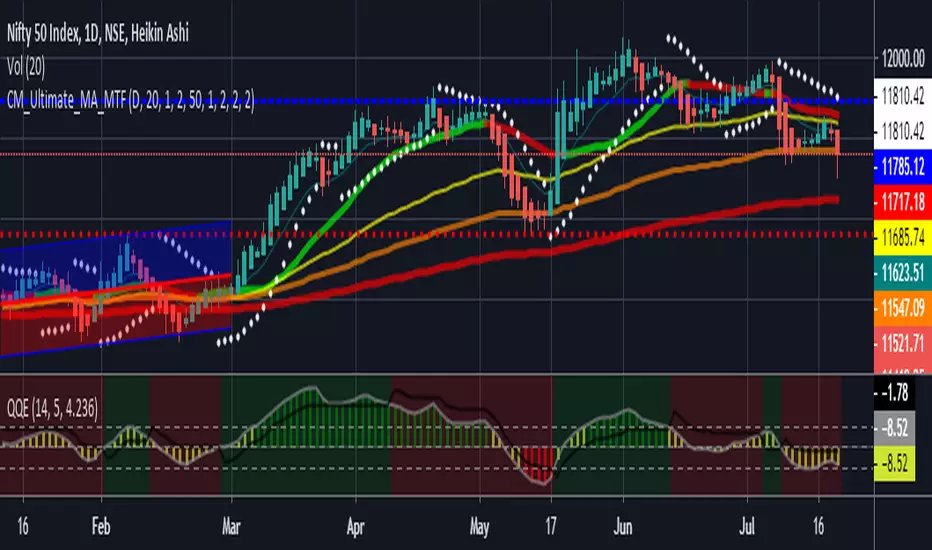Image resolution: width=932 pixels, height=550 pixels.
Task: Click the Apr date on time axis
Action: pos(355,527)
